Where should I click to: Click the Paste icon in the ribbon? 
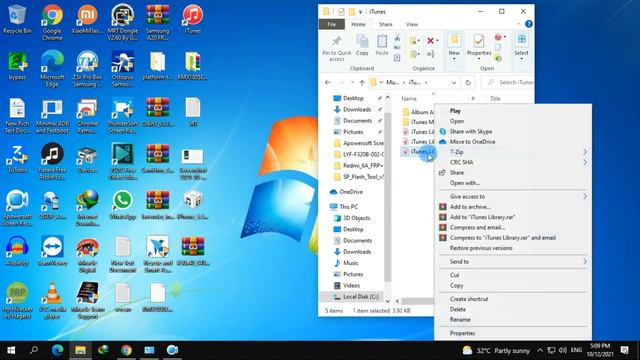[x=382, y=45]
